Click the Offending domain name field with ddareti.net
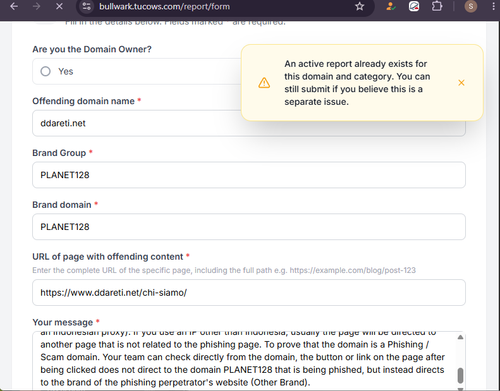This screenshot has width=500, height=391. click(x=249, y=123)
